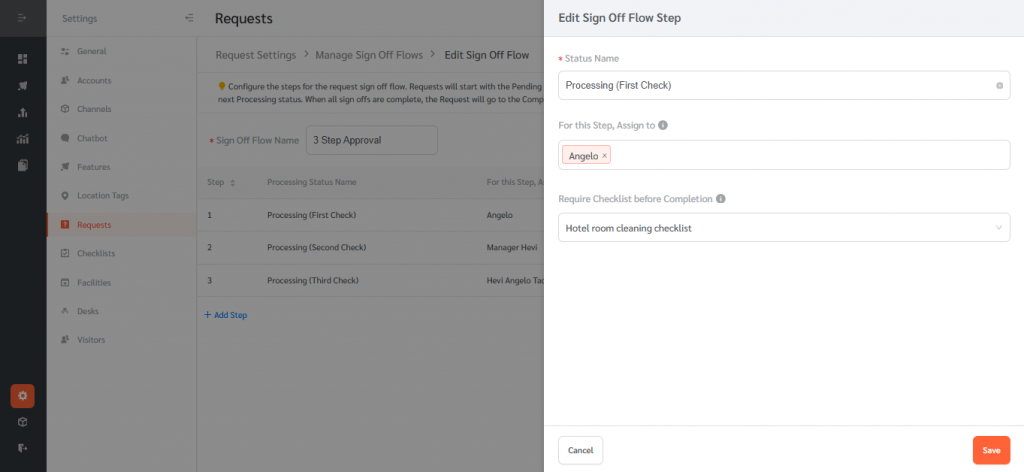This screenshot has height=472, width=1024.
Task: Save the sign off flow step
Action: 990,450
